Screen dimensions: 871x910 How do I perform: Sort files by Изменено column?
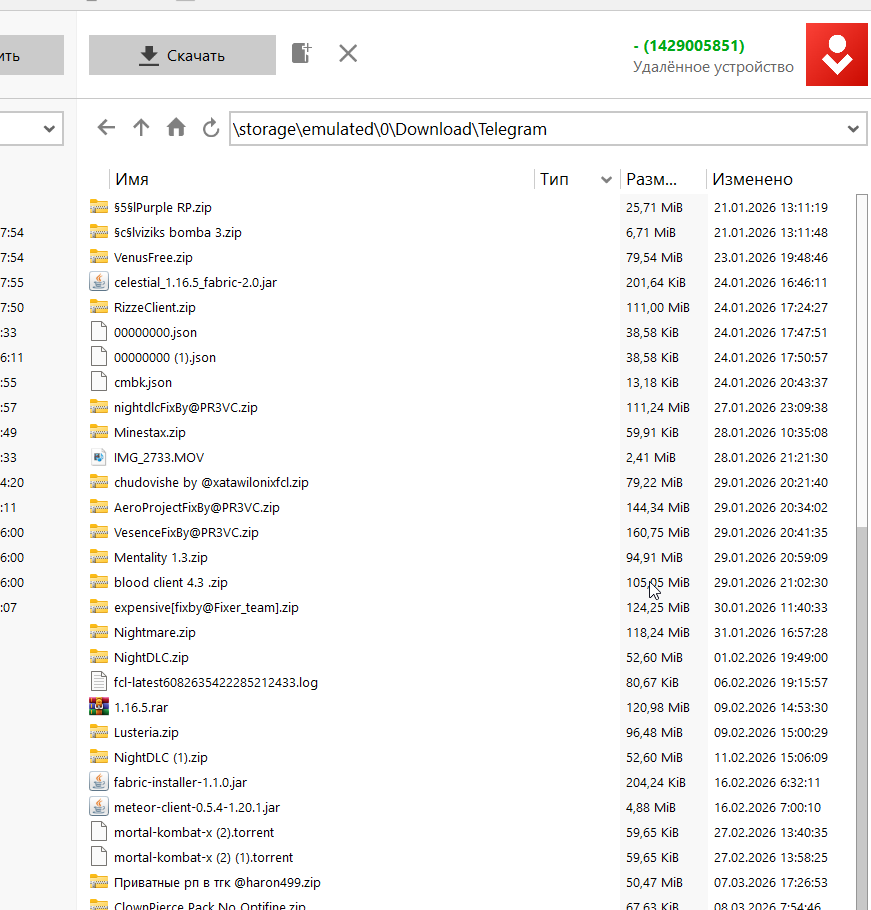[x=752, y=179]
